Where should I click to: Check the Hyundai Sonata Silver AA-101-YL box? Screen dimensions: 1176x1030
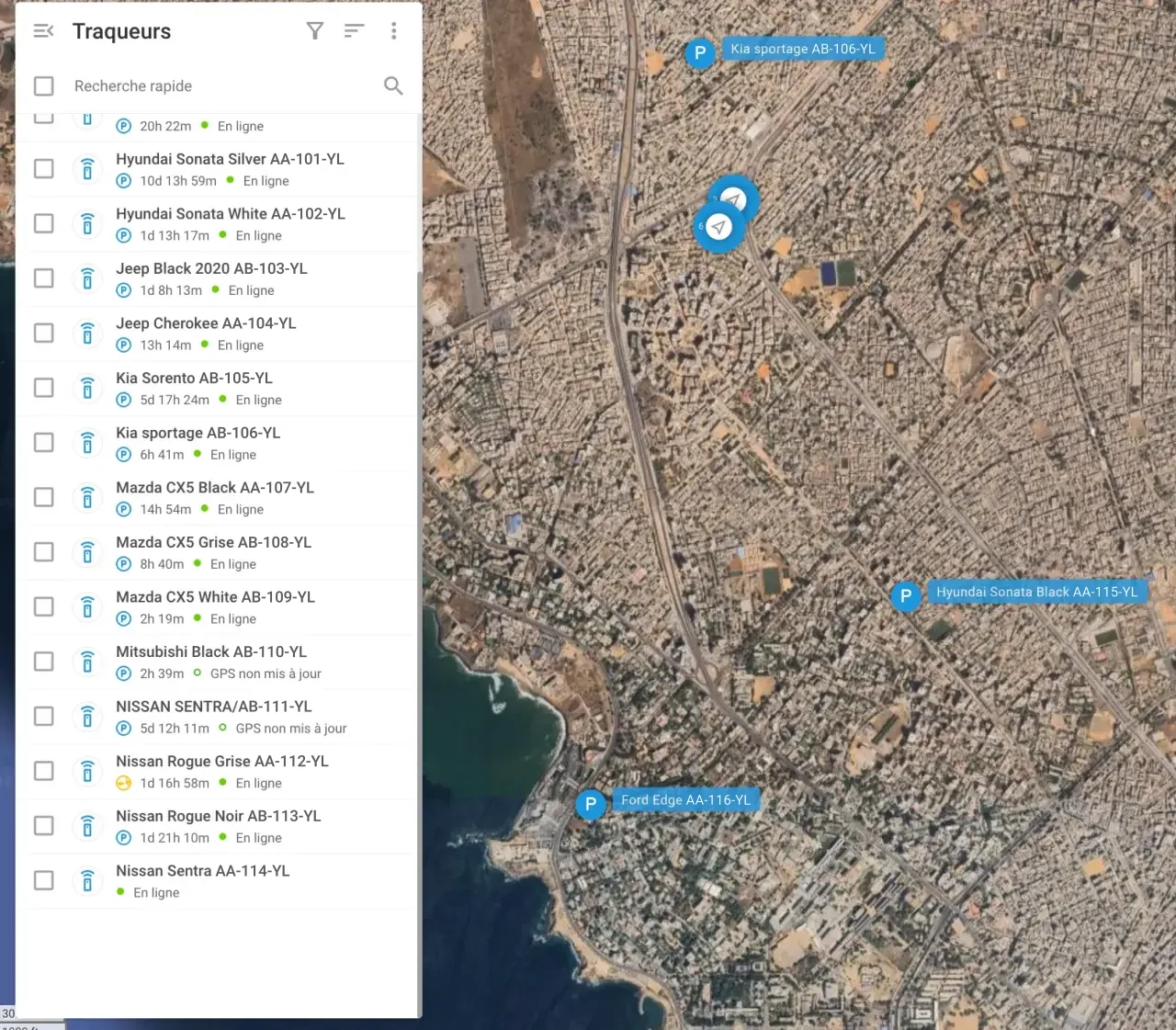(43, 168)
